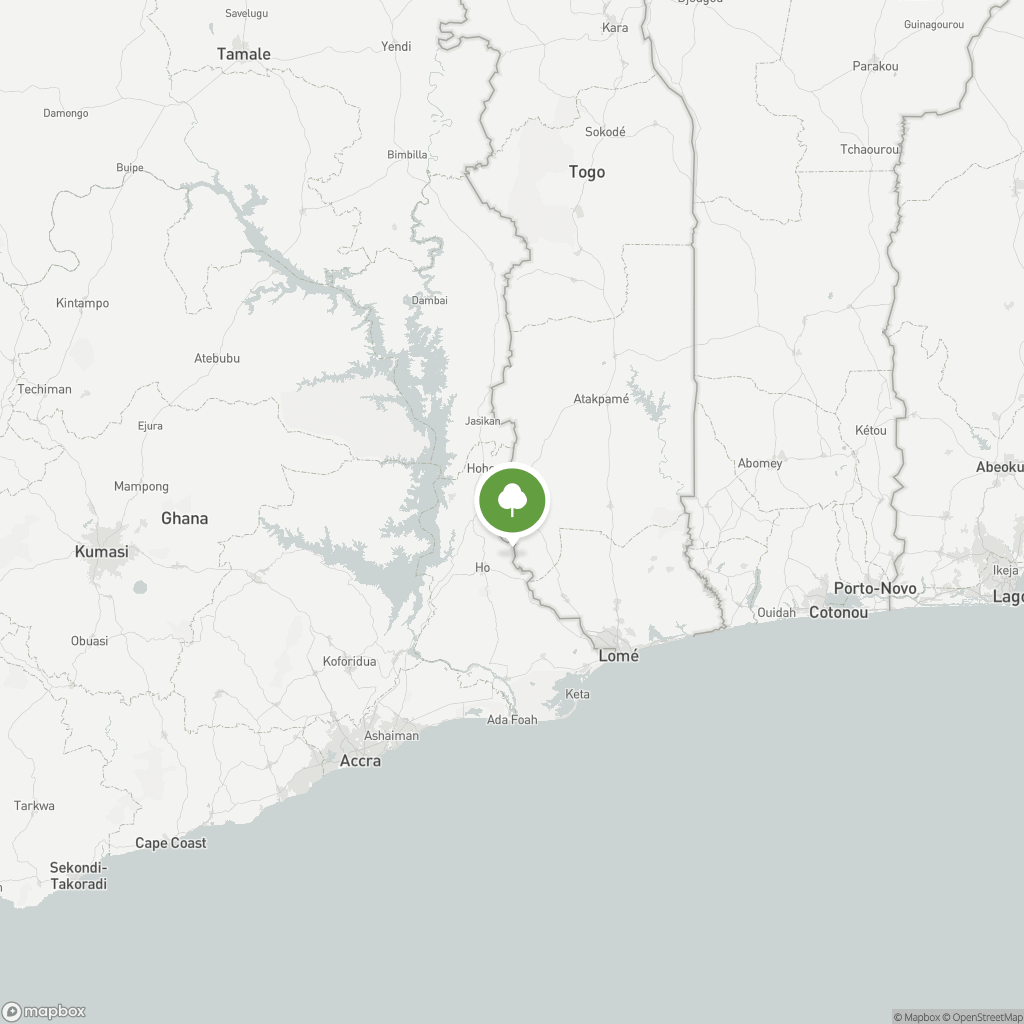This screenshot has height=1024, width=1024.
Task: Select the Porto-Novo city label
Action: pyautogui.click(x=874, y=588)
